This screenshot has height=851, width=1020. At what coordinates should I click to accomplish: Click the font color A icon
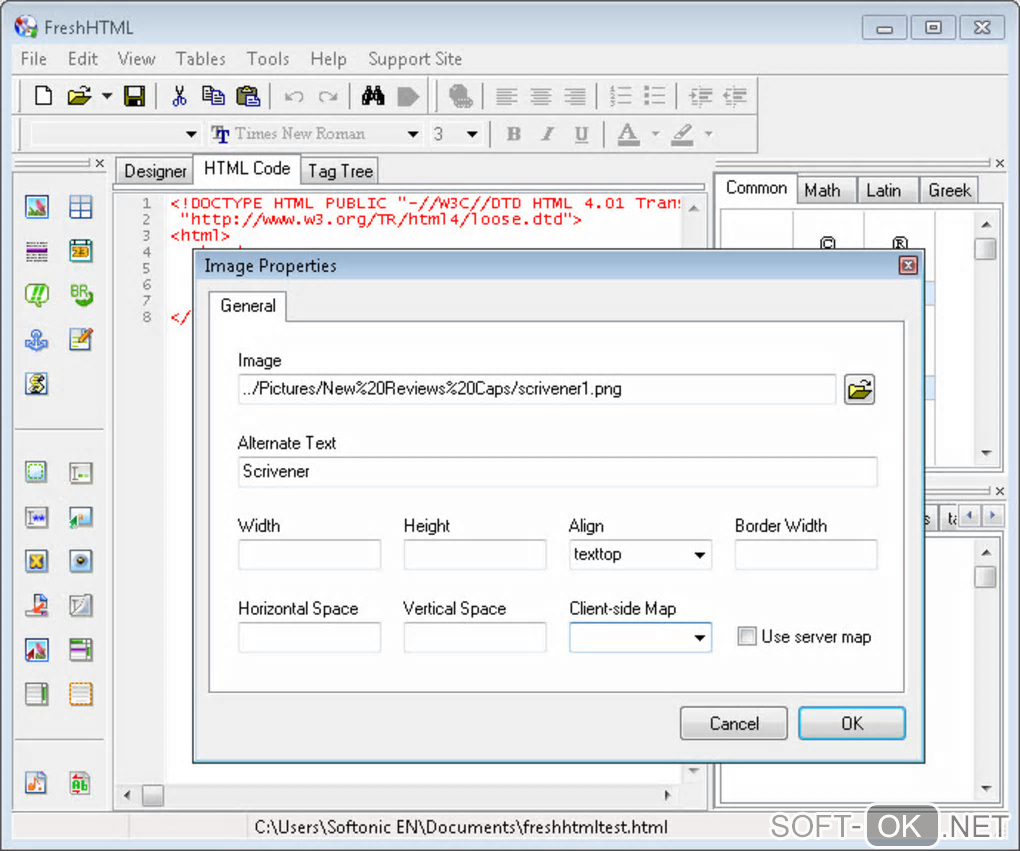pyautogui.click(x=628, y=134)
